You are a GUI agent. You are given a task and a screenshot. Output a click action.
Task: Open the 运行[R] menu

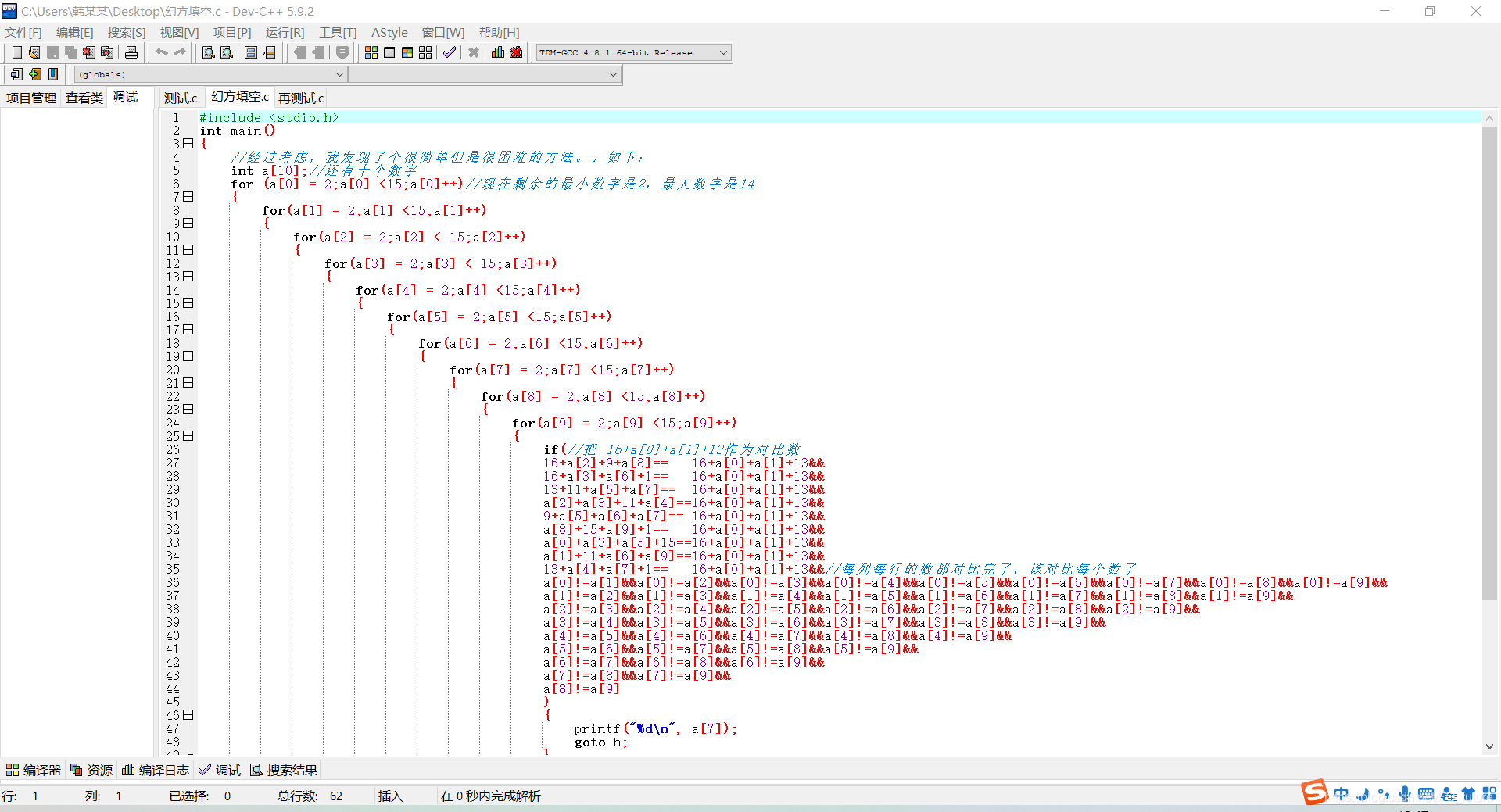285,32
